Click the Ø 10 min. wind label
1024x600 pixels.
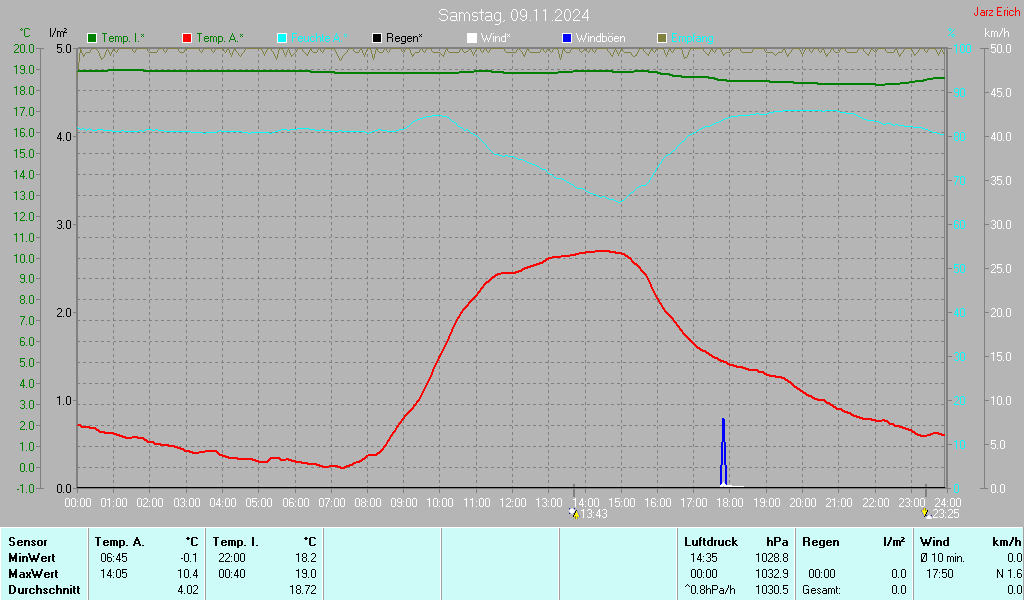click(x=942, y=558)
